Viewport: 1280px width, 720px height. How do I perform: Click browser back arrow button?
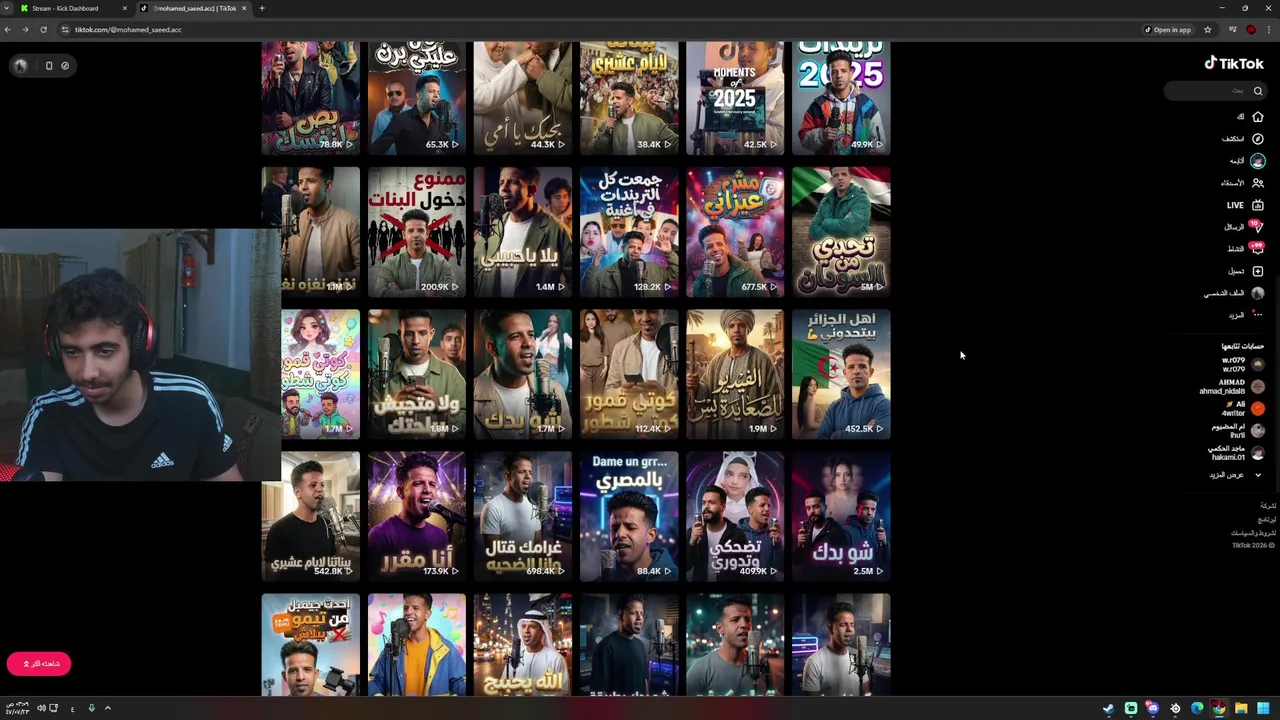tap(8, 30)
